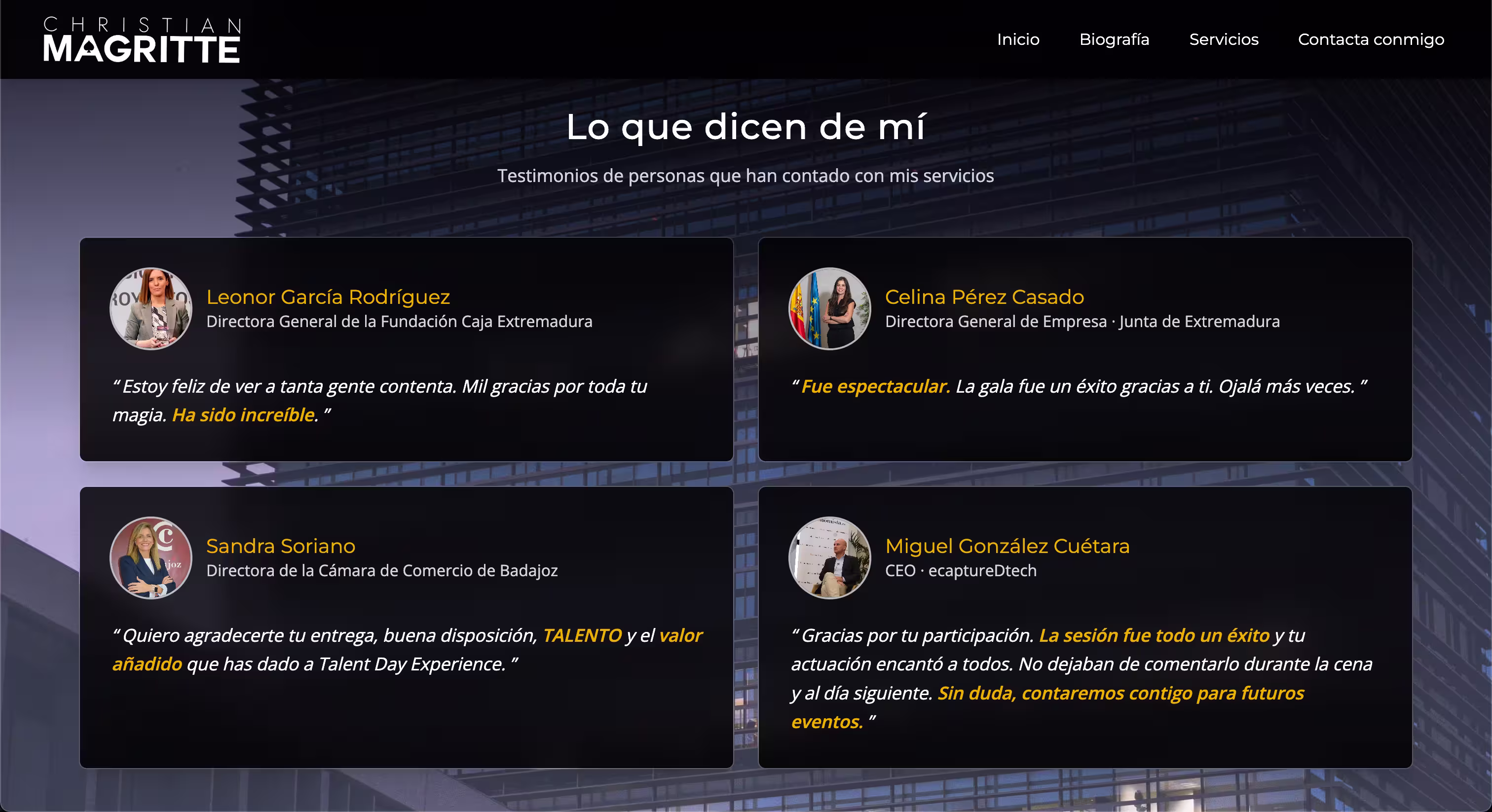Go to the Biografía page
This screenshot has height=812, width=1492.
1114,39
